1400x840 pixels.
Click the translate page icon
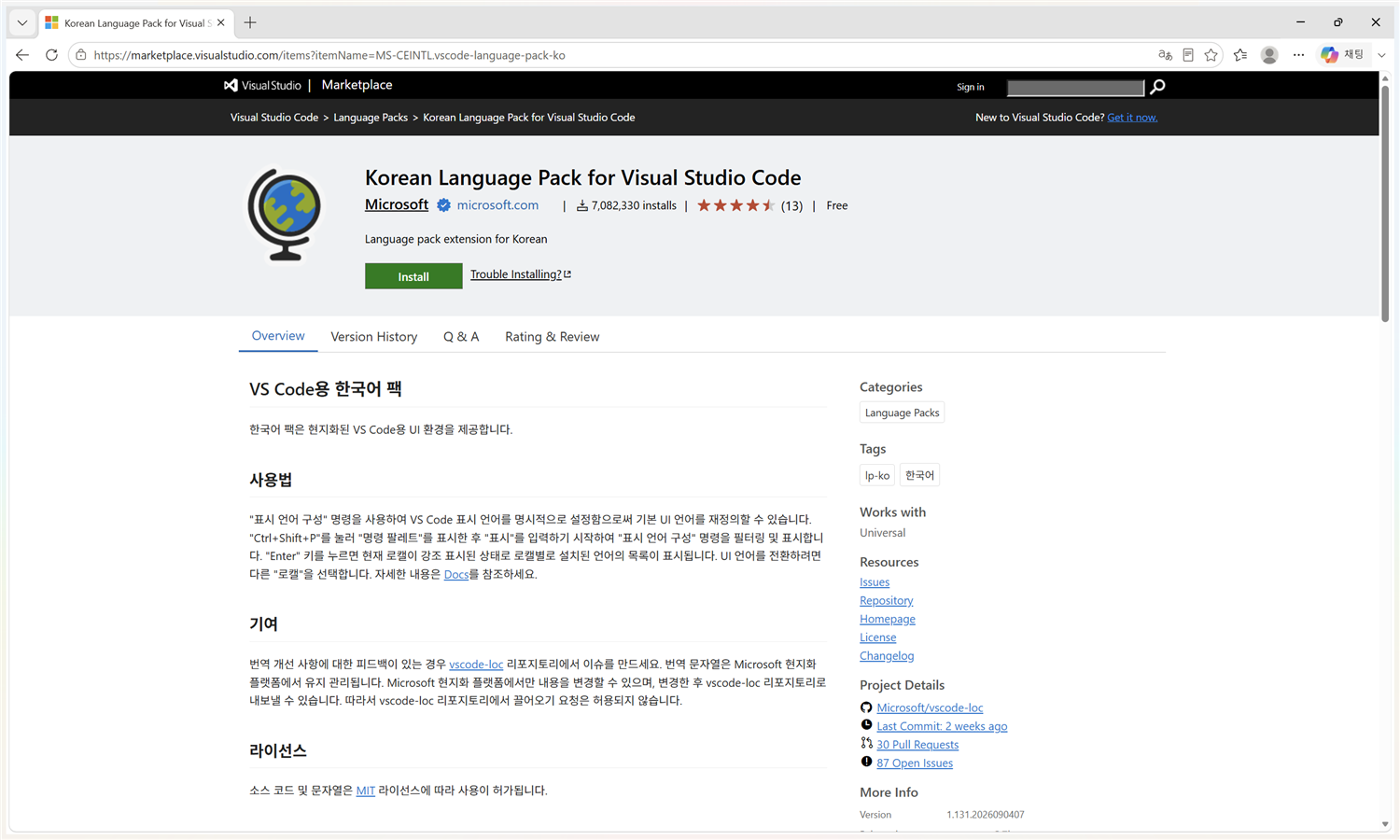(1165, 55)
